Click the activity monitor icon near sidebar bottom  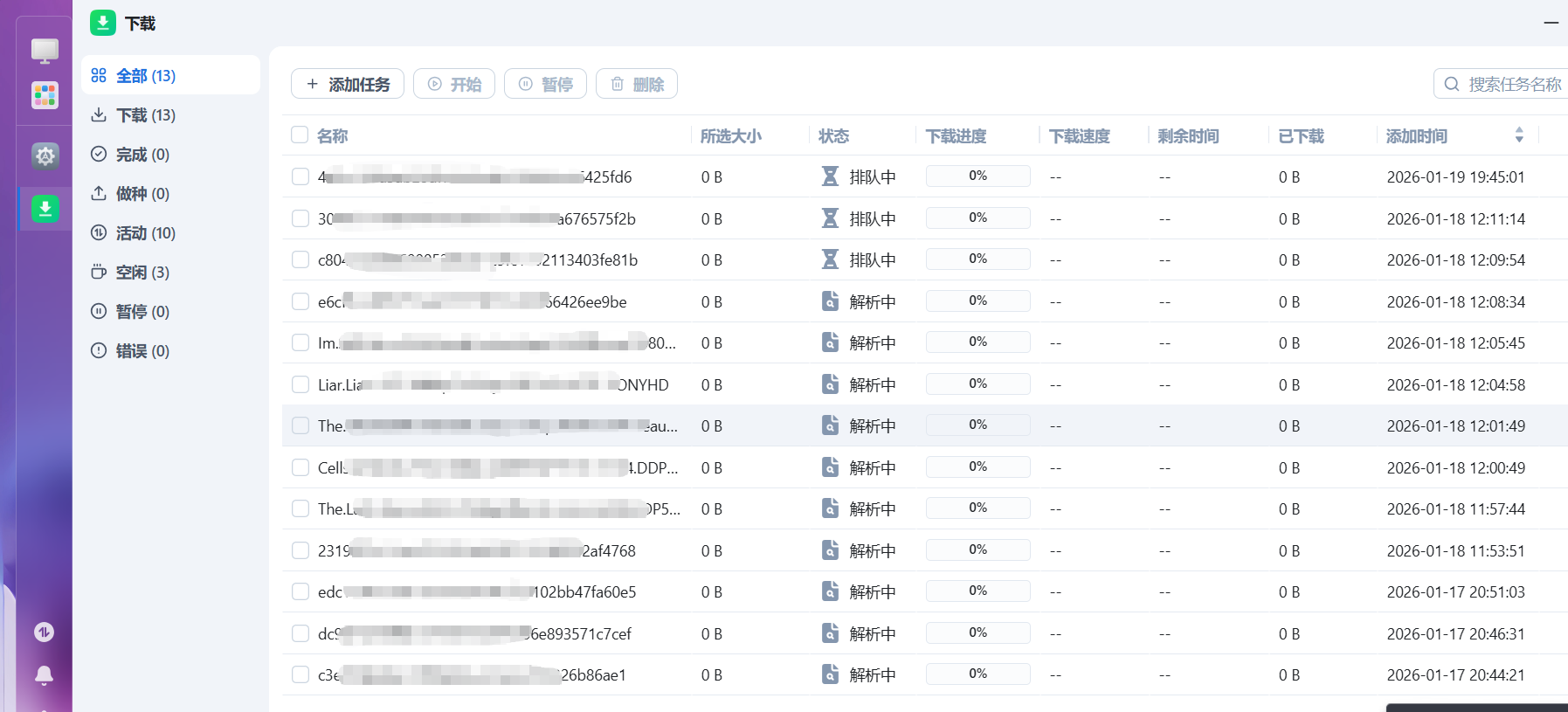point(44,632)
